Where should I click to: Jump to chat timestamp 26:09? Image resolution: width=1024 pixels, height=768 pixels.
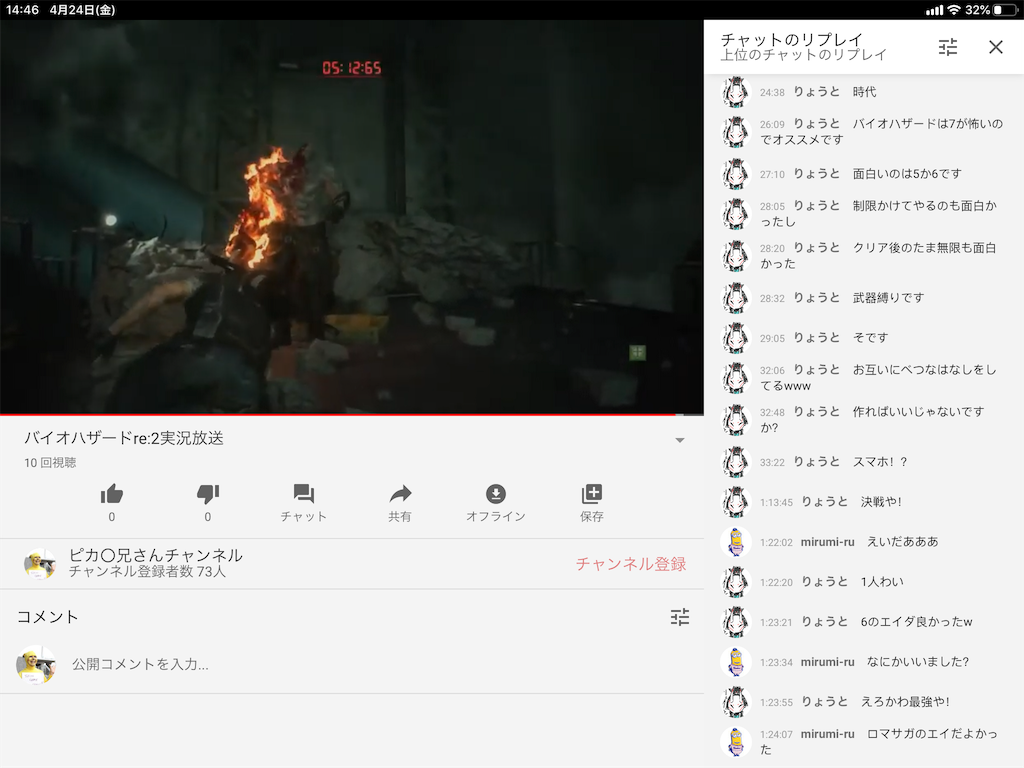(772, 124)
